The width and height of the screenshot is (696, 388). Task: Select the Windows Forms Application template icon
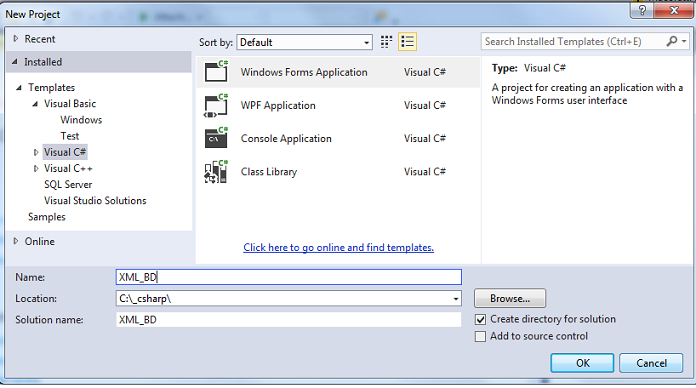216,71
